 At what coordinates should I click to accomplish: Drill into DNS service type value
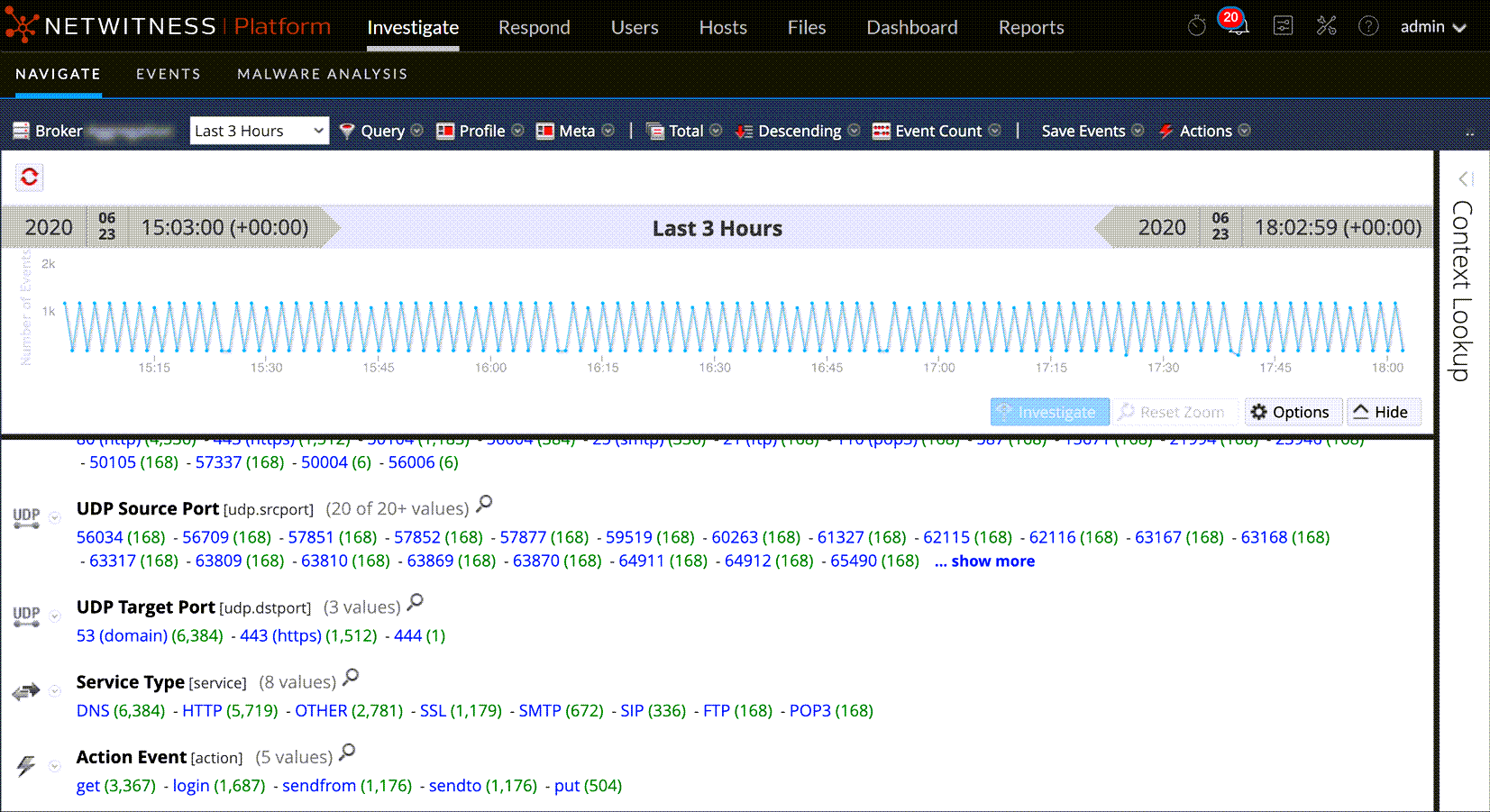coord(93,711)
